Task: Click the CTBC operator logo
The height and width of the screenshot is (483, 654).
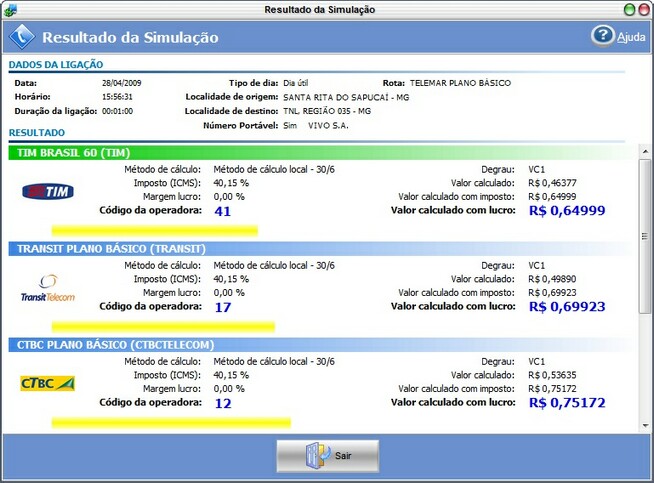Action: pos(48,383)
